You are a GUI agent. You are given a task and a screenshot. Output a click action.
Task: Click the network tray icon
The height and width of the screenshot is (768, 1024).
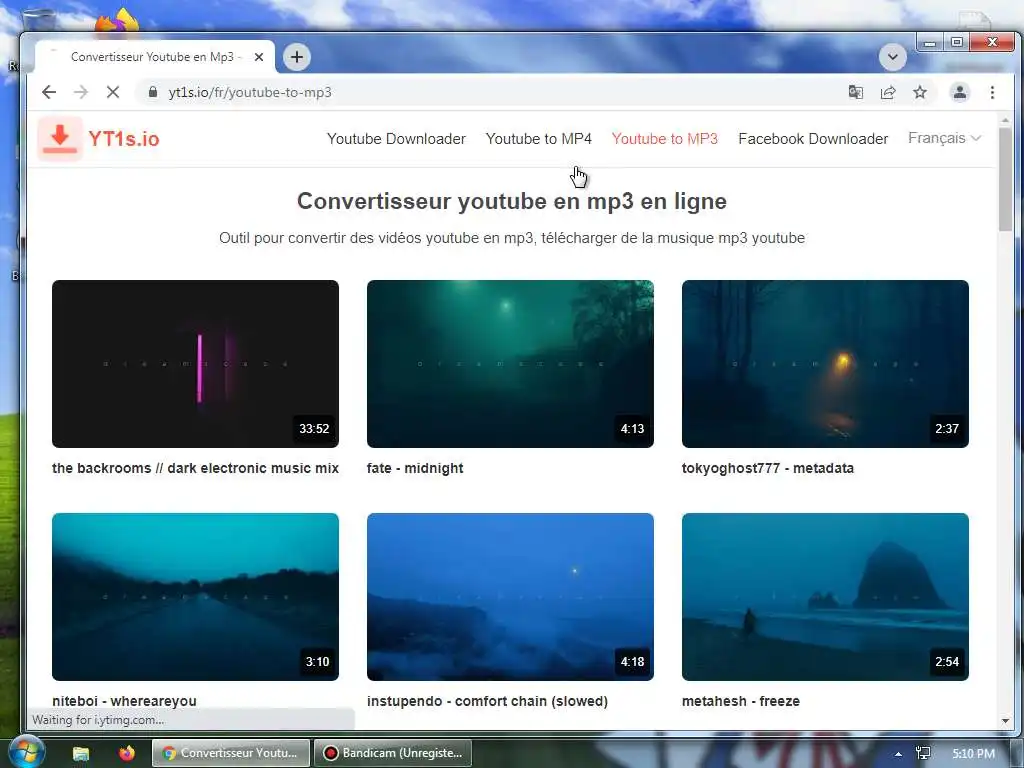tap(923, 754)
